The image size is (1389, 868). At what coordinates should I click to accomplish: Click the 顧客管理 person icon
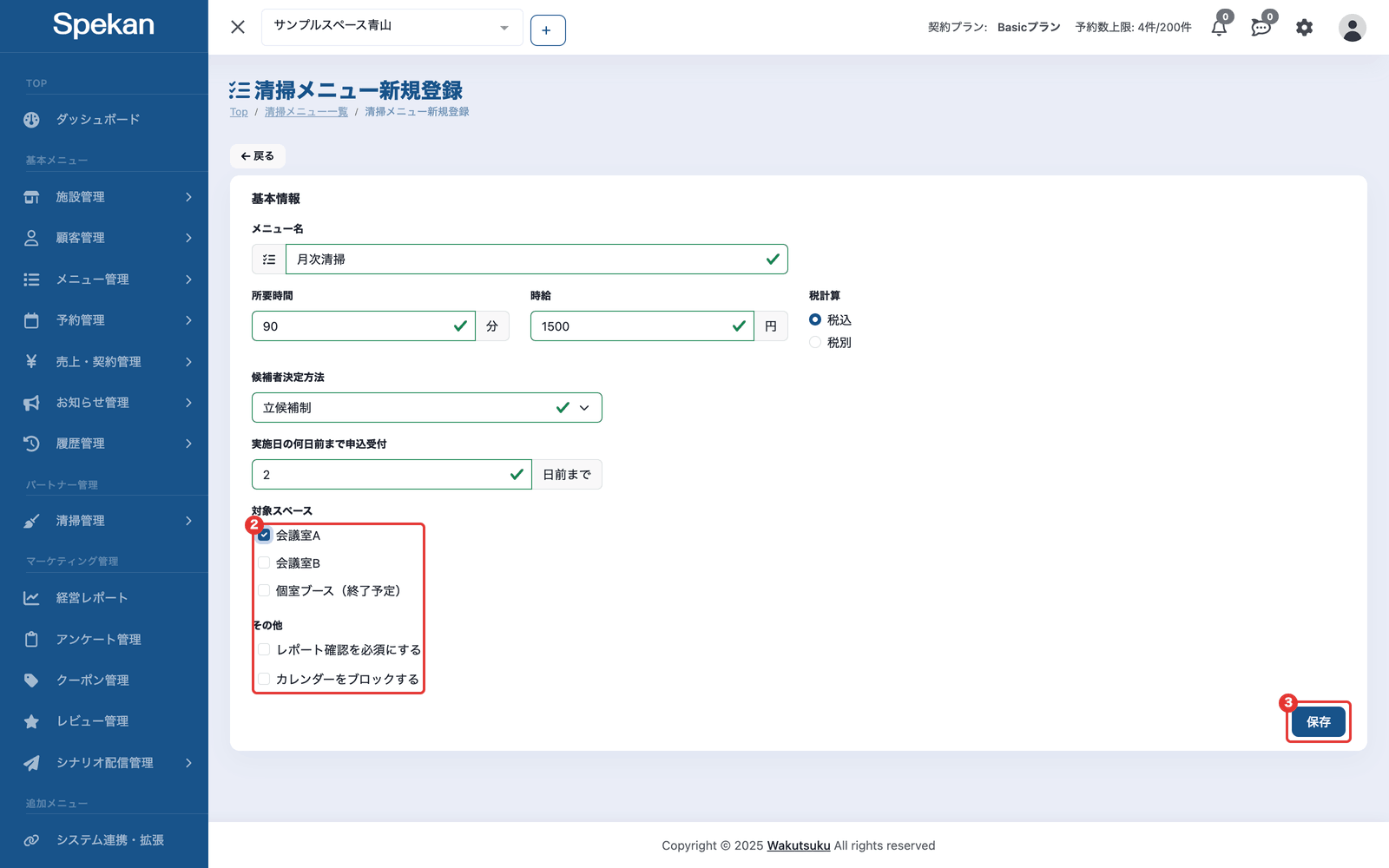click(31, 238)
